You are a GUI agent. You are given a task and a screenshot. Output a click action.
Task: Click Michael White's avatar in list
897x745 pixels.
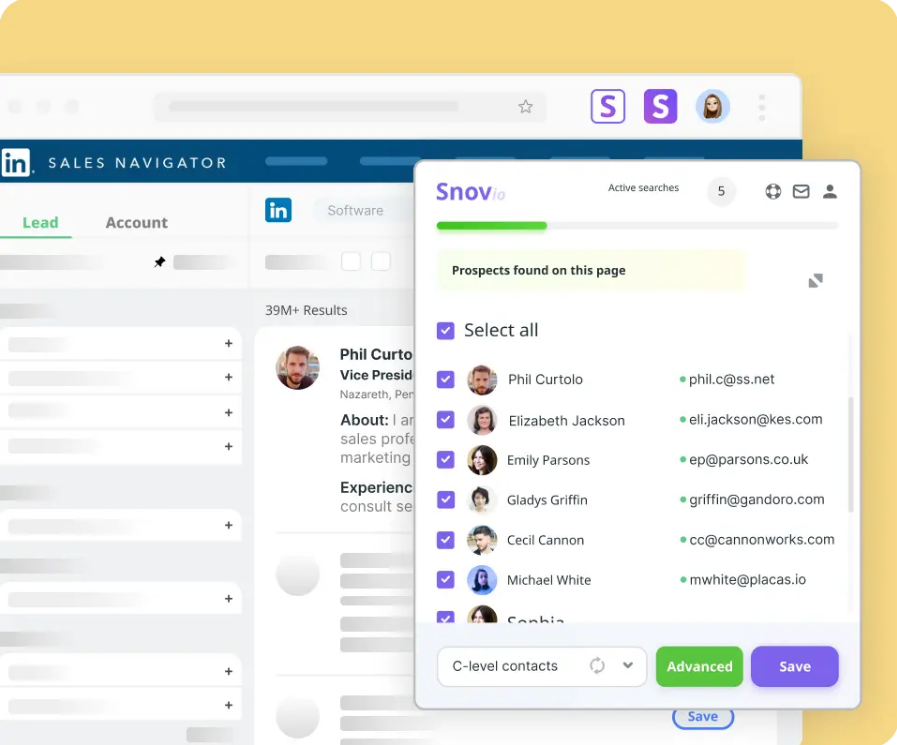click(x=482, y=580)
